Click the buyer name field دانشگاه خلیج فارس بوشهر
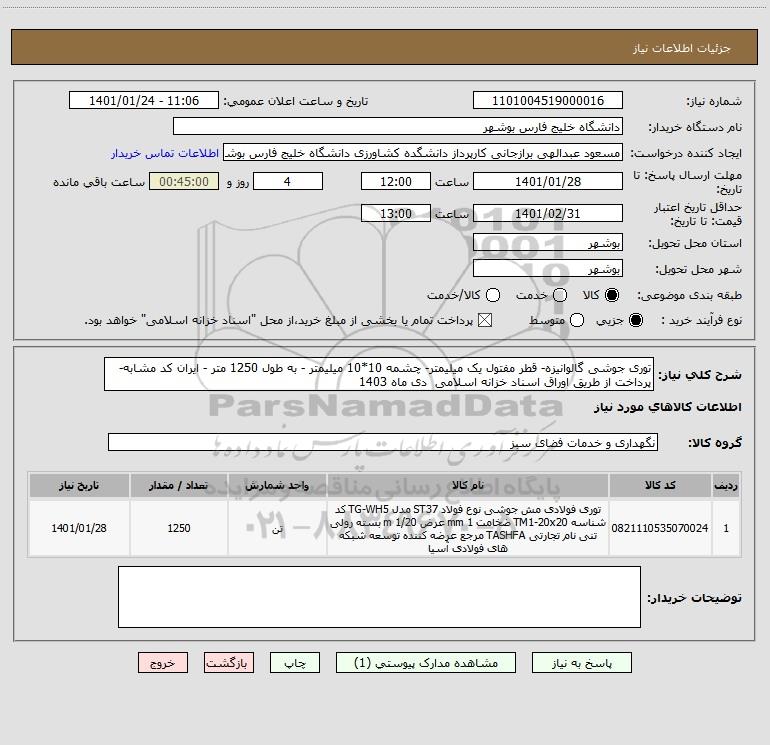 click(x=398, y=127)
